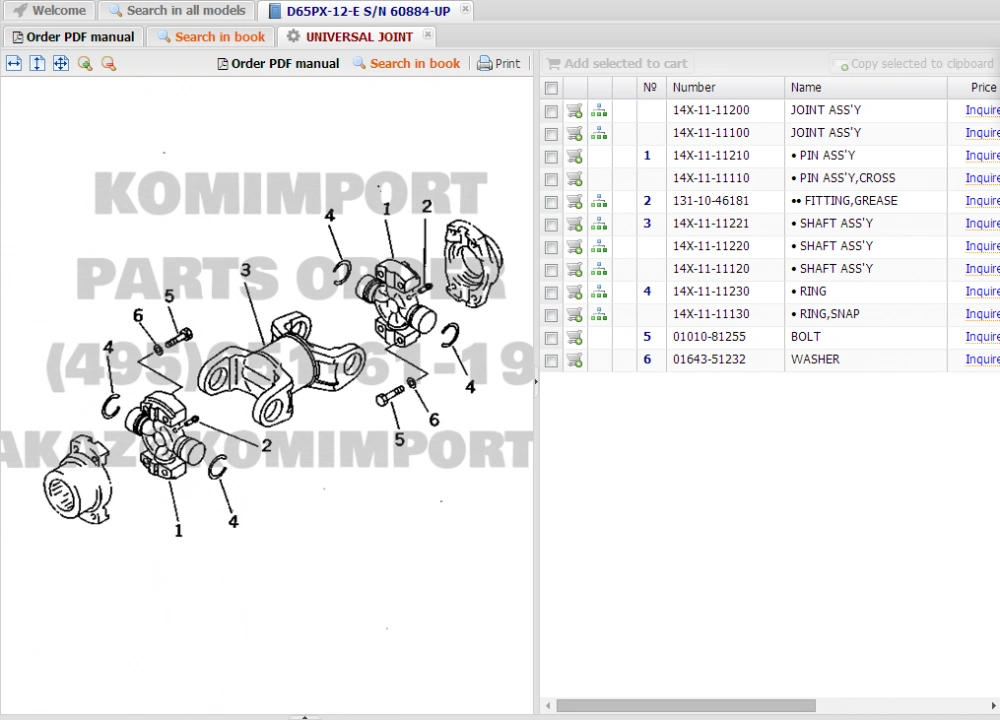Viewport: 1000px width, 720px height.
Task: Click Copy selected to clipboard
Action: point(913,64)
